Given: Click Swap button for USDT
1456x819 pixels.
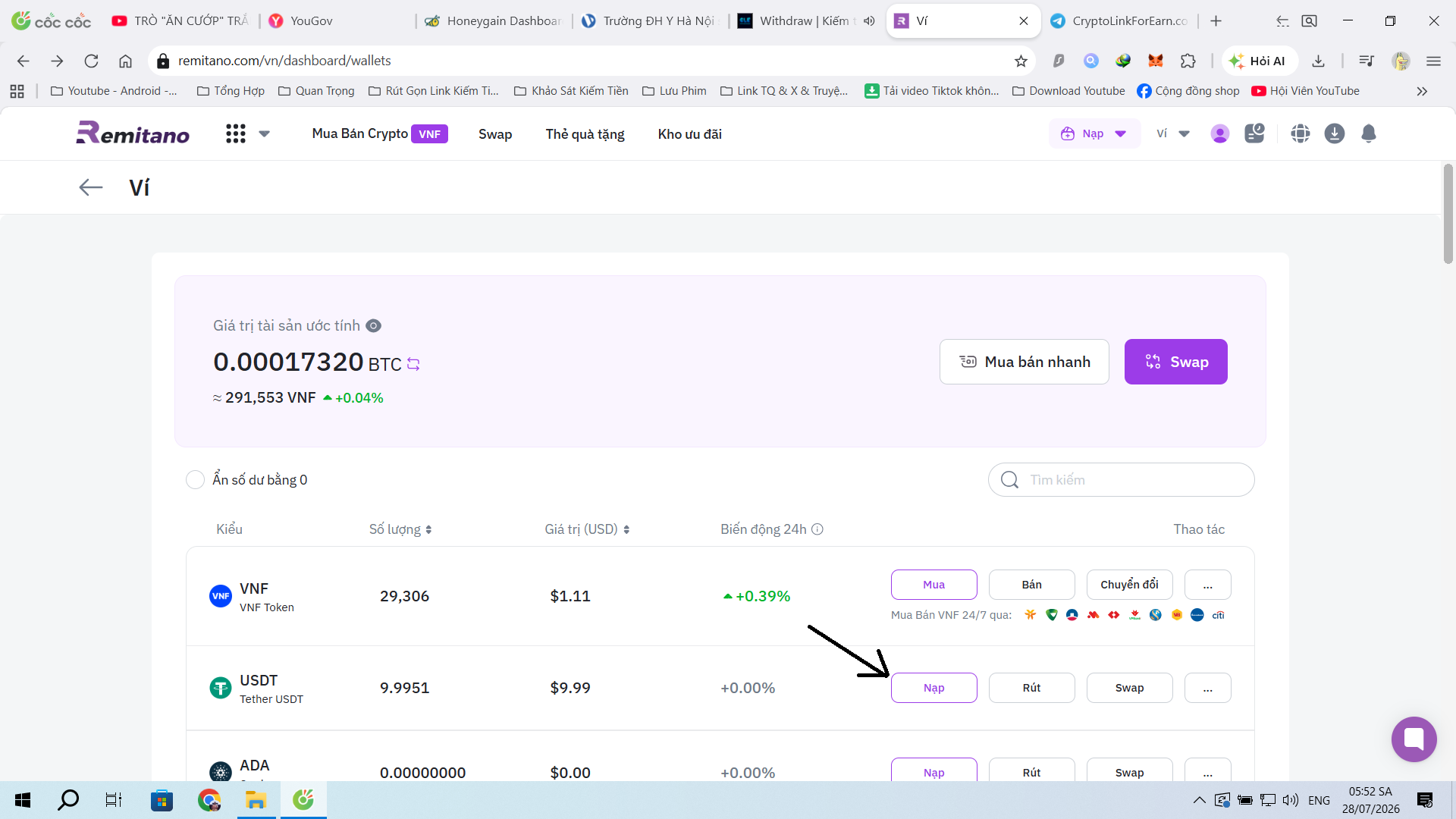Looking at the screenshot, I should coord(1130,688).
